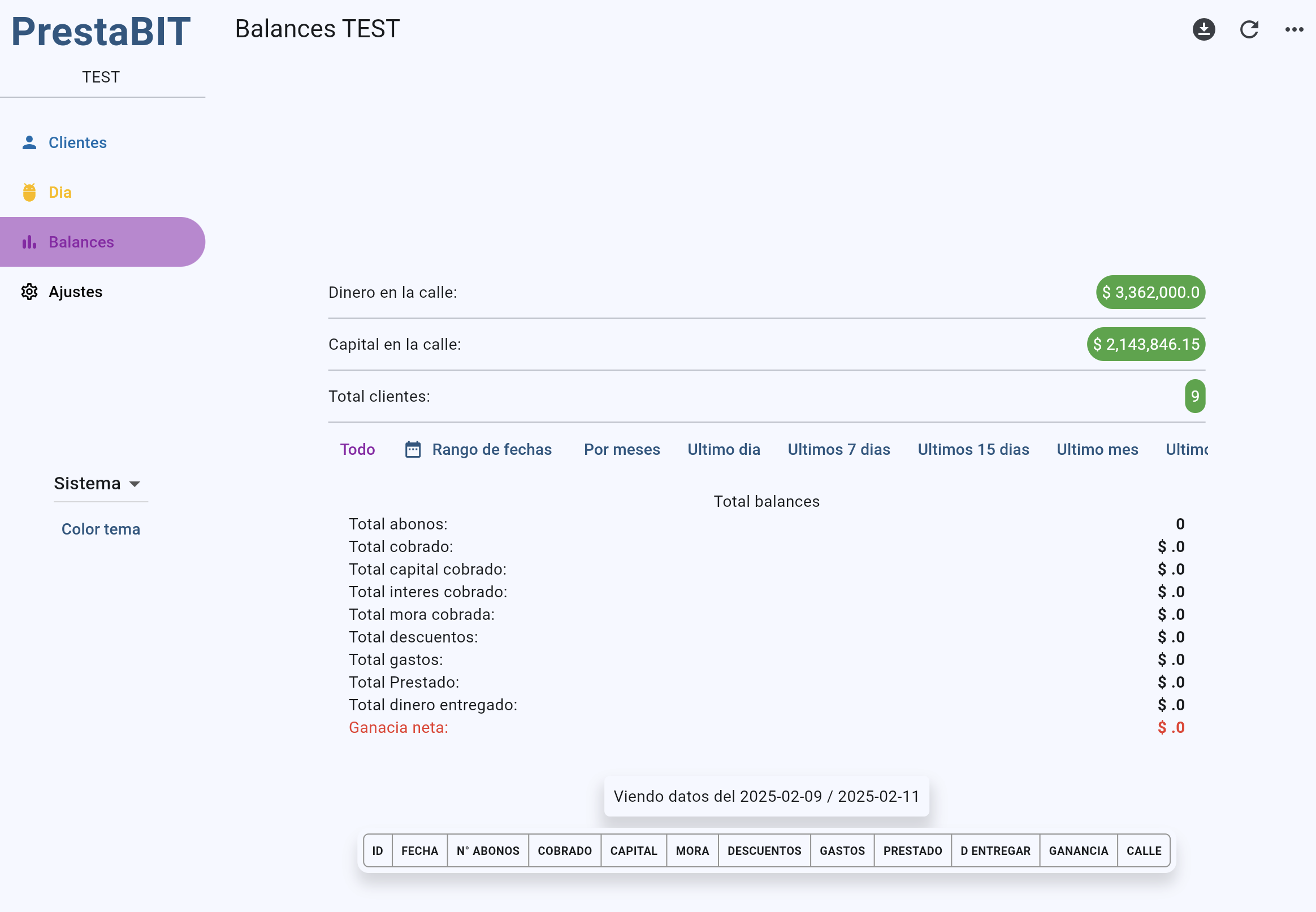This screenshot has width=1316, height=912.
Task: Switch to Ultimos 15 dias filter
Action: tap(972, 449)
